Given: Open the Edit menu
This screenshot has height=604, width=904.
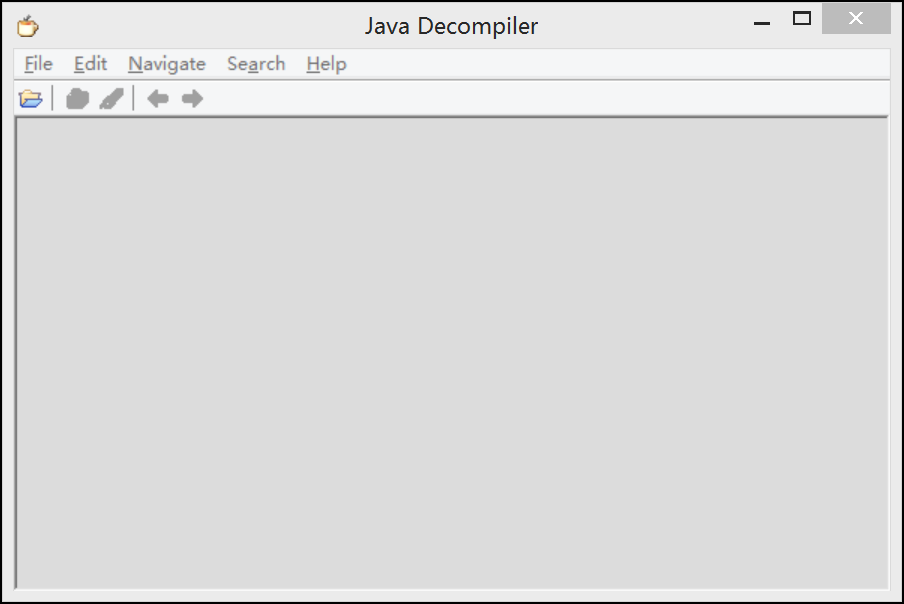Looking at the screenshot, I should [x=91, y=64].
